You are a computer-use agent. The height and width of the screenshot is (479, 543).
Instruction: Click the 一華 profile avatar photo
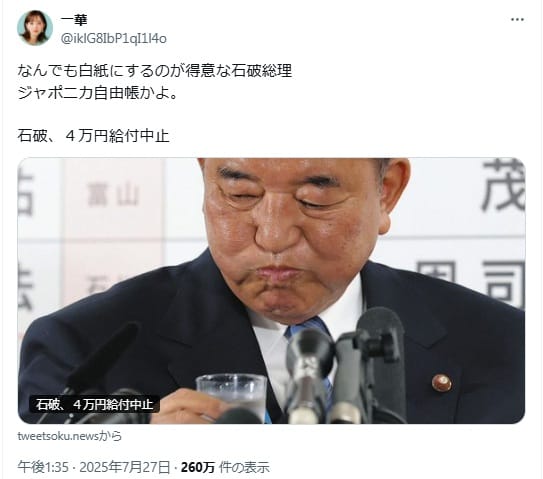click(35, 28)
